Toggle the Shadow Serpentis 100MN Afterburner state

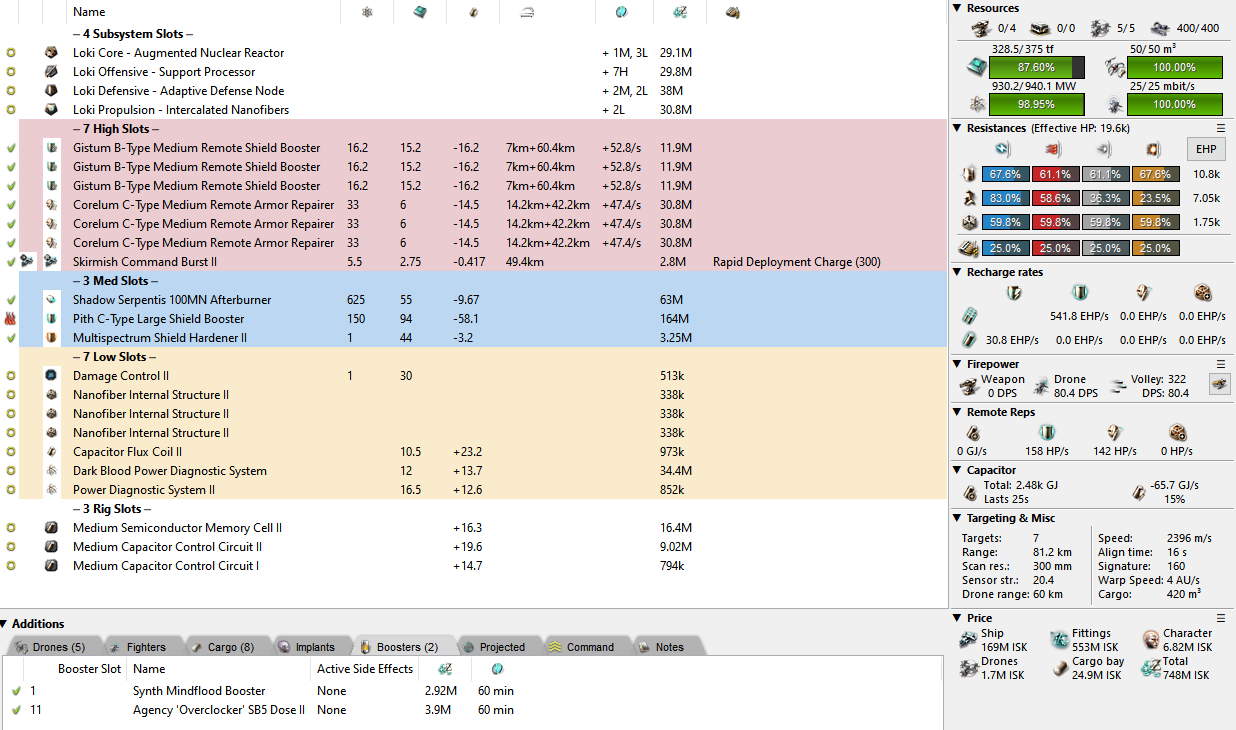point(11,300)
